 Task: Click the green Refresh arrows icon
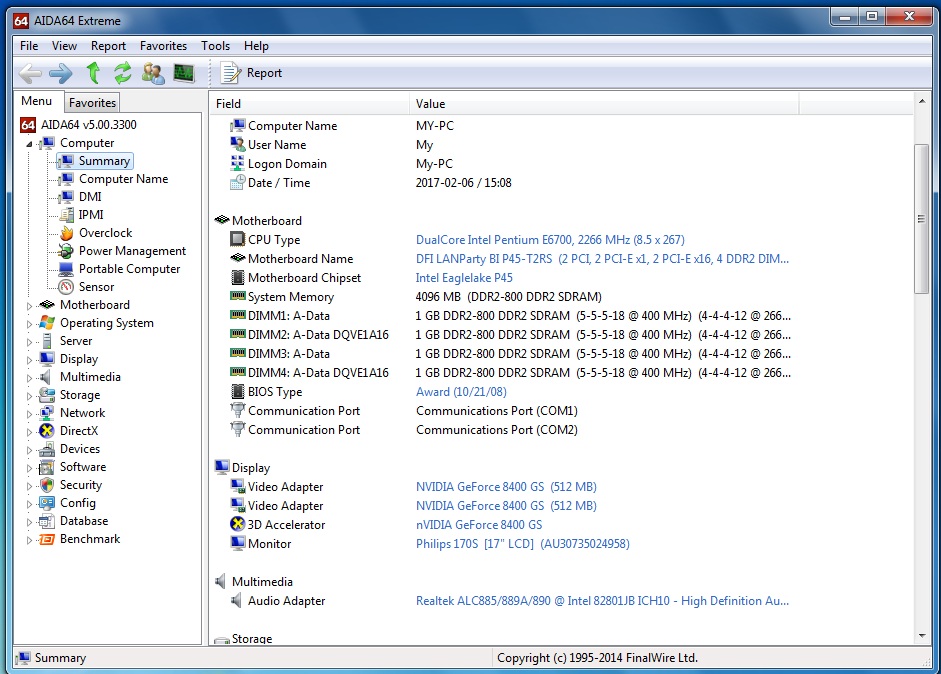point(123,73)
